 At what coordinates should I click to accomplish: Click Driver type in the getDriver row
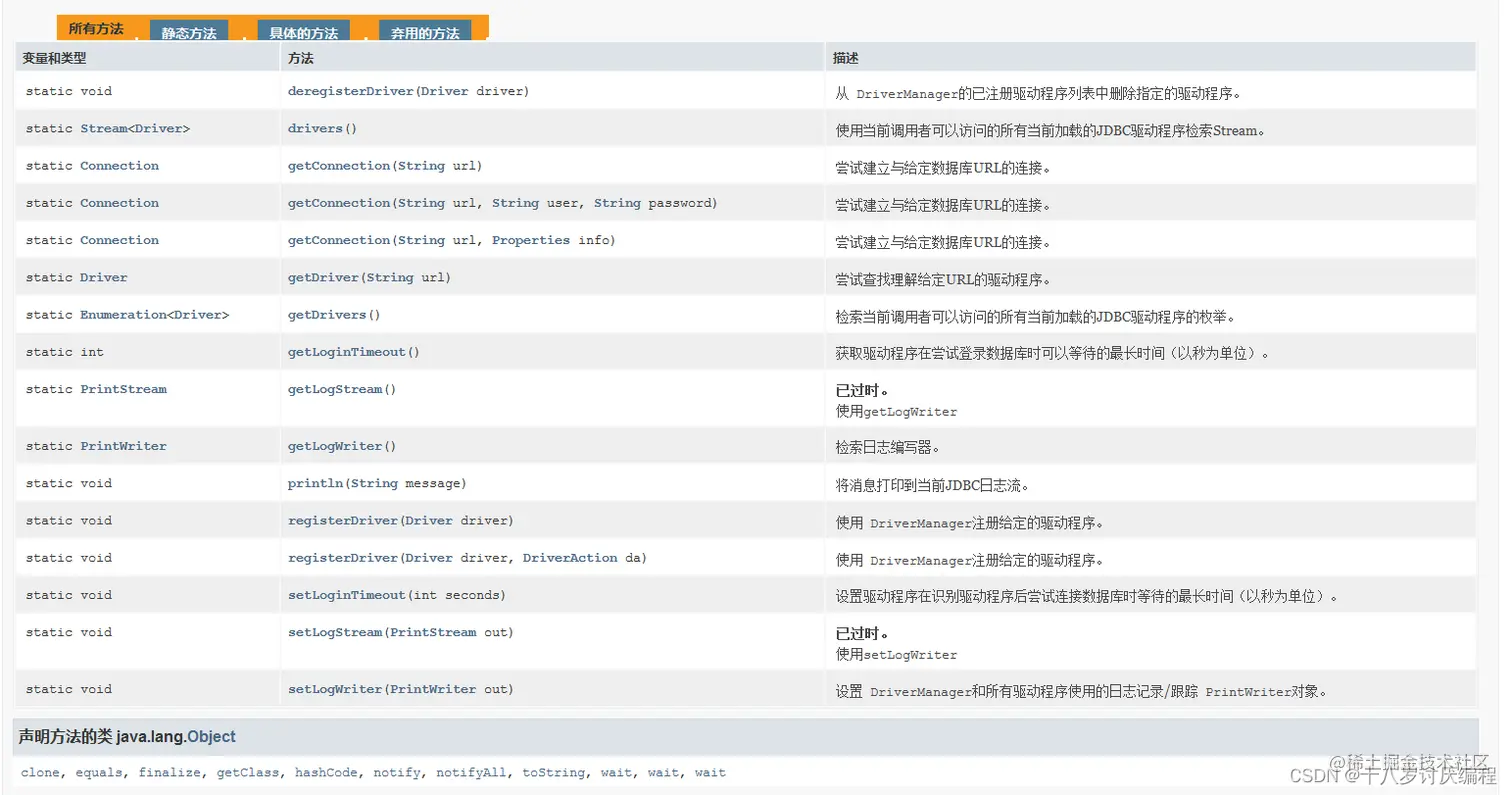[104, 277]
